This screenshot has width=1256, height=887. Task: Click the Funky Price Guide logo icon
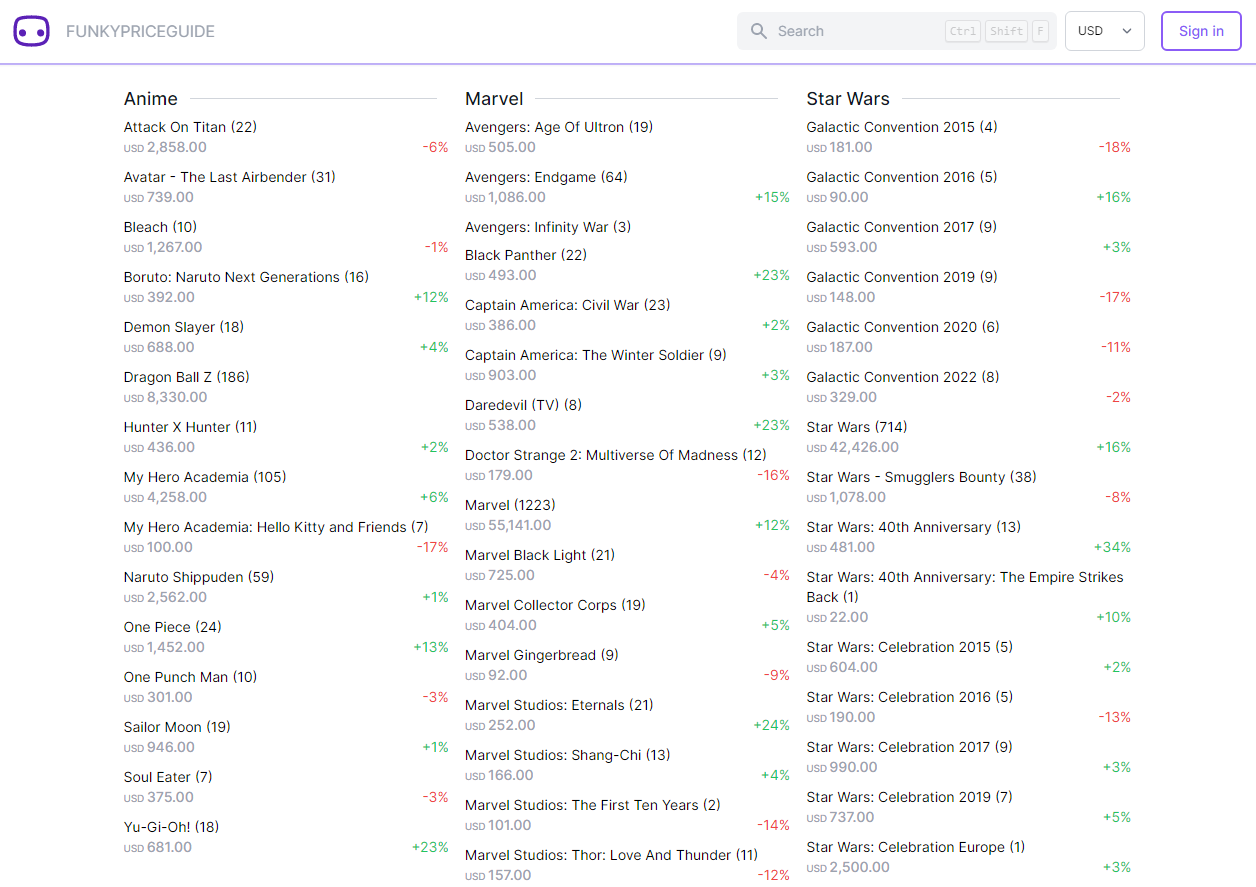[31, 31]
